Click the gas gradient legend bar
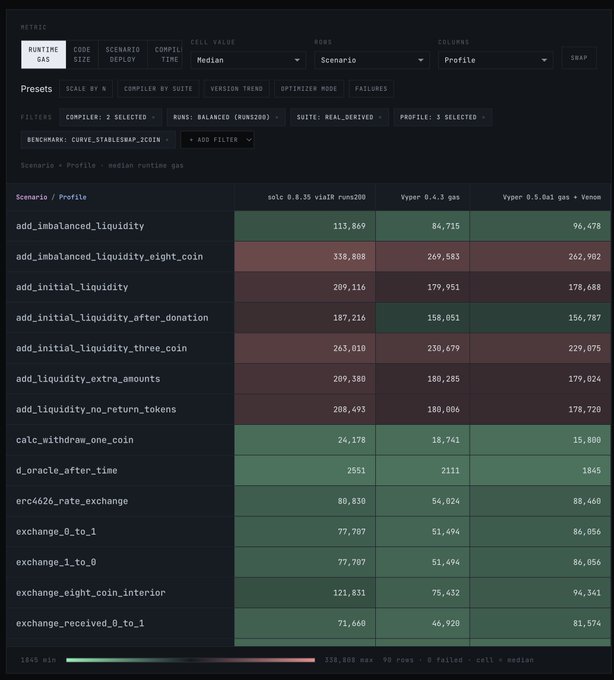 coord(190,660)
